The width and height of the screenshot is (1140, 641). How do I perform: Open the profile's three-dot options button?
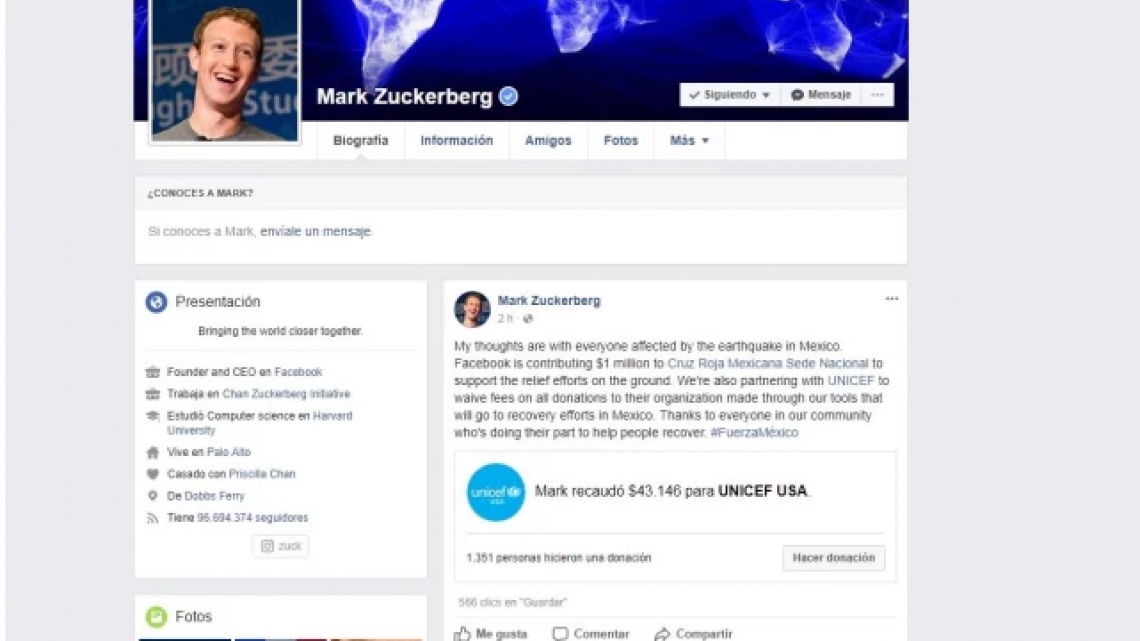pos(878,95)
